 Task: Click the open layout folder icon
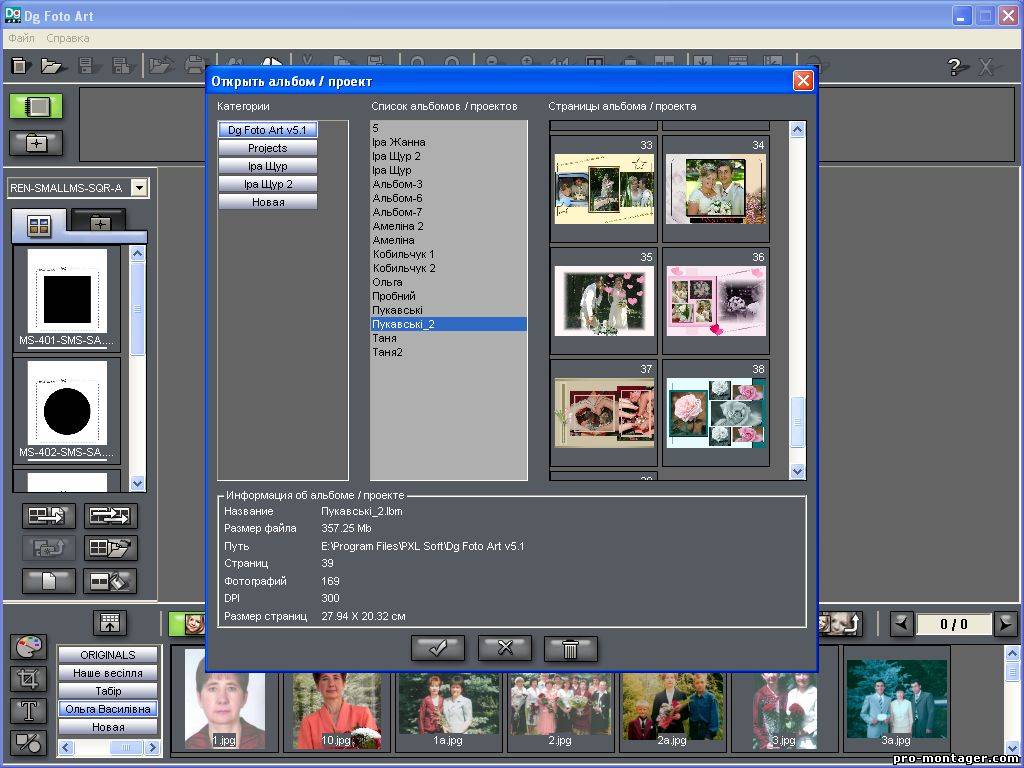point(110,548)
